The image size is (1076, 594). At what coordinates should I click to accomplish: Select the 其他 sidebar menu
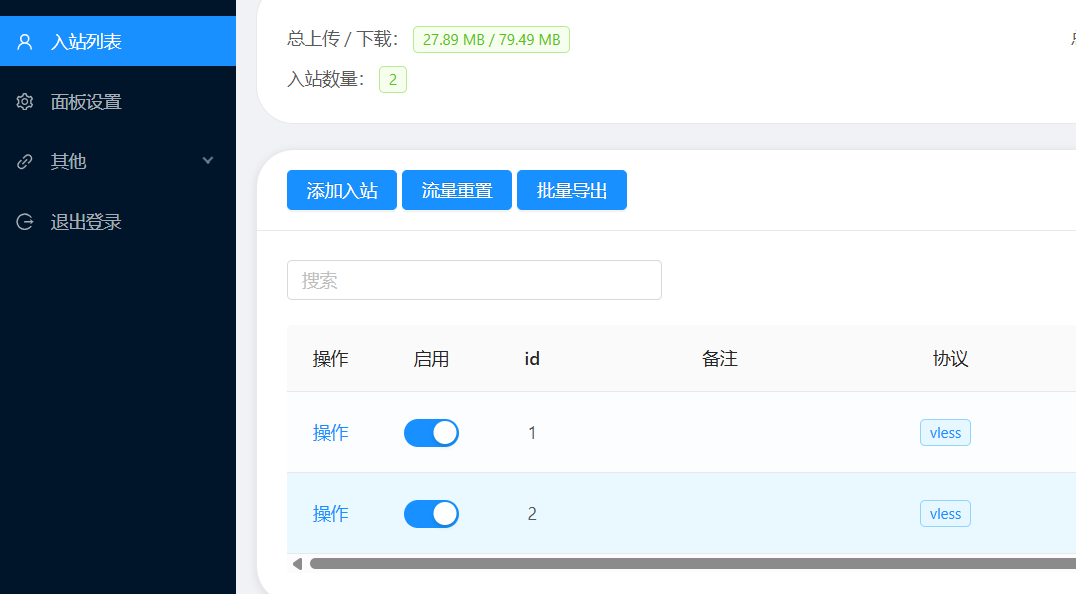118,161
